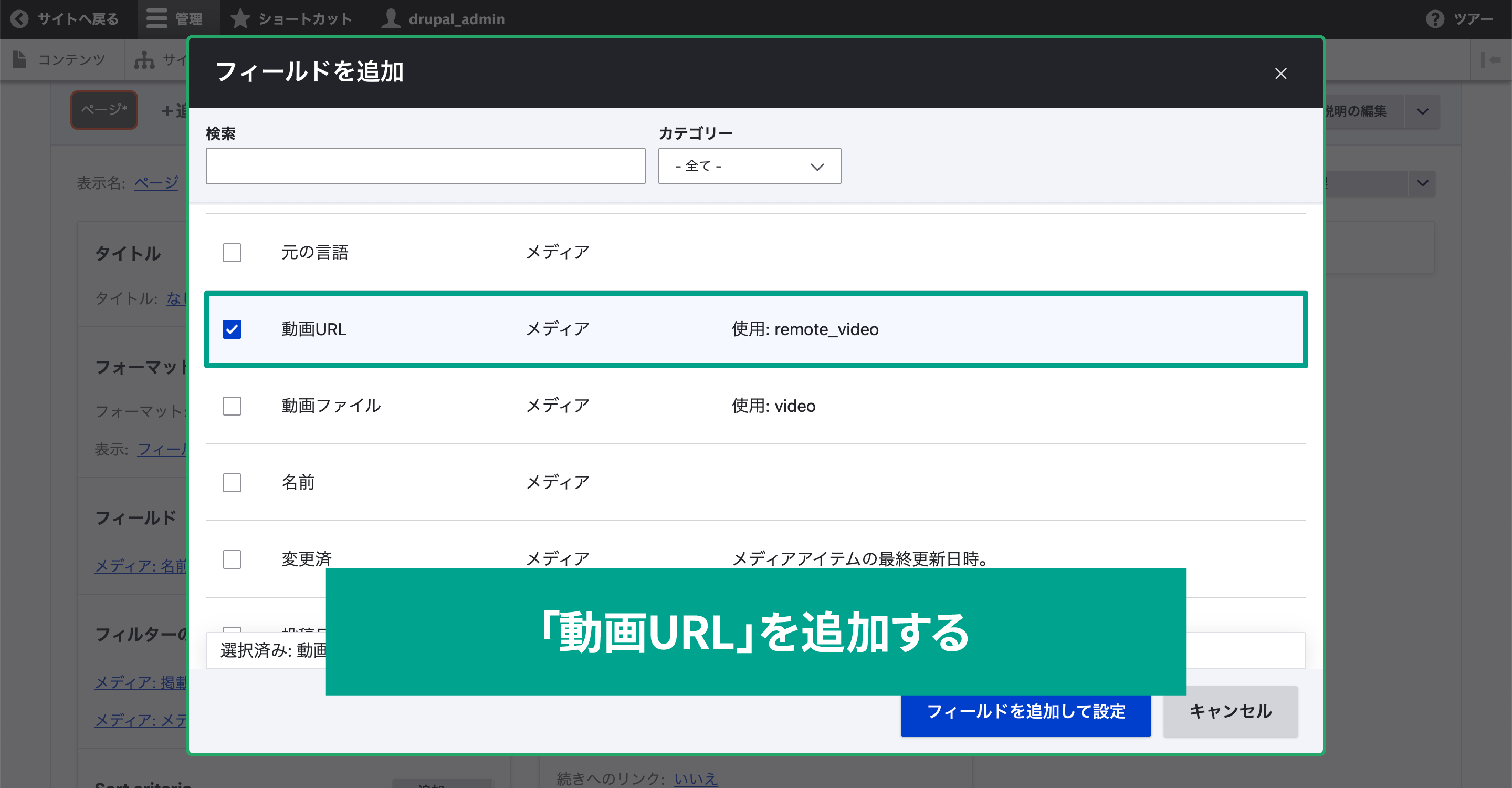Click the コンテンツ document icon
Viewport: 1512px width, 788px height.
19,59
